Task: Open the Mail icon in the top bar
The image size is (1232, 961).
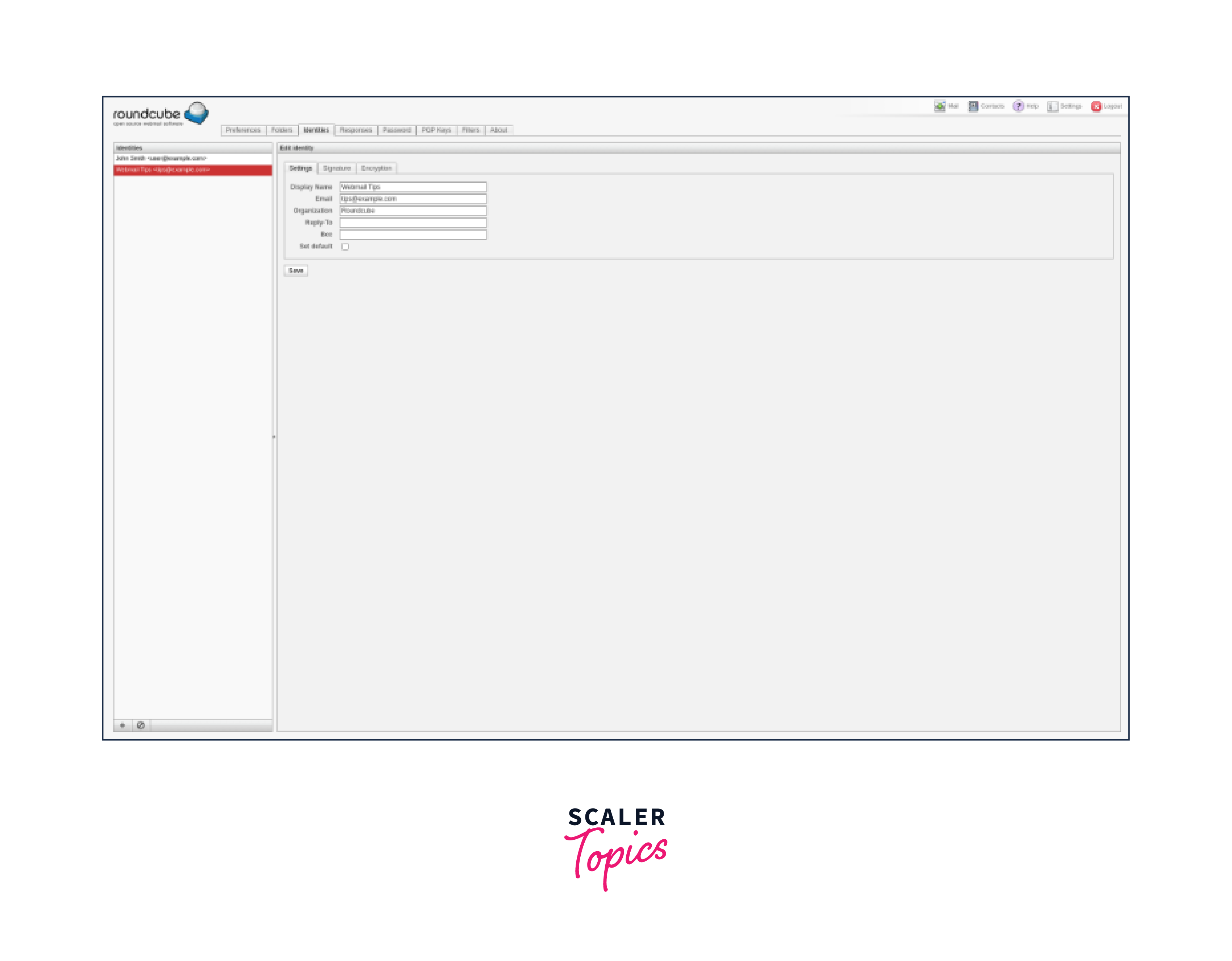Action: 940,106
